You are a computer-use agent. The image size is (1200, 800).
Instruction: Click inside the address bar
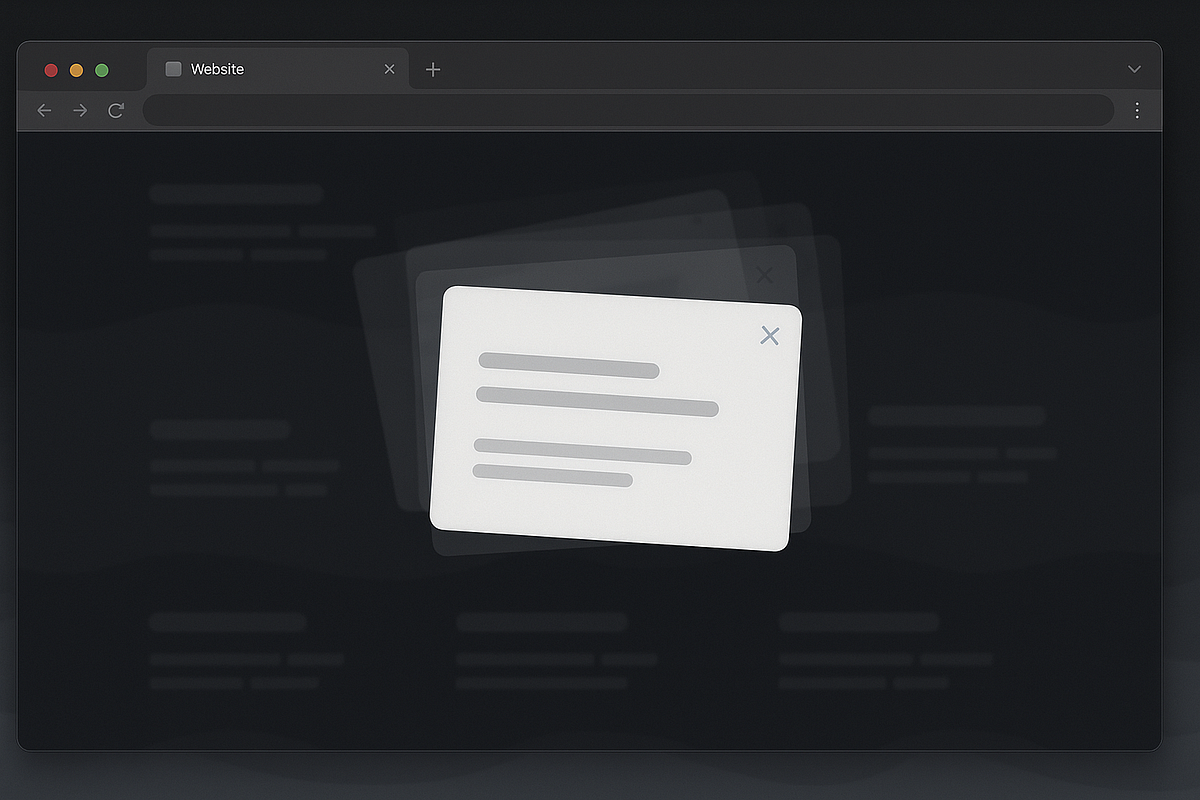coord(630,110)
